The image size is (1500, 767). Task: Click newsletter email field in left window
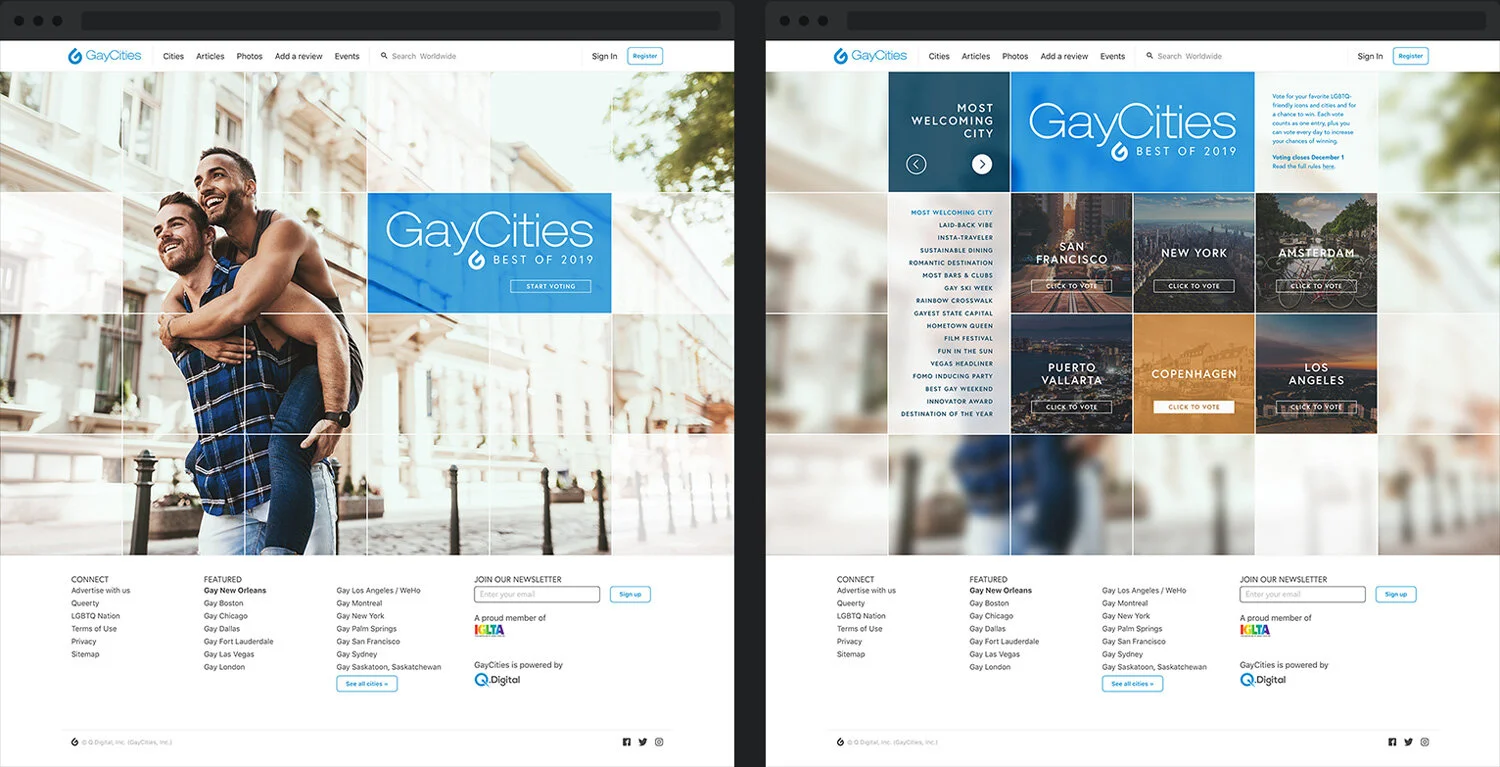pos(537,594)
